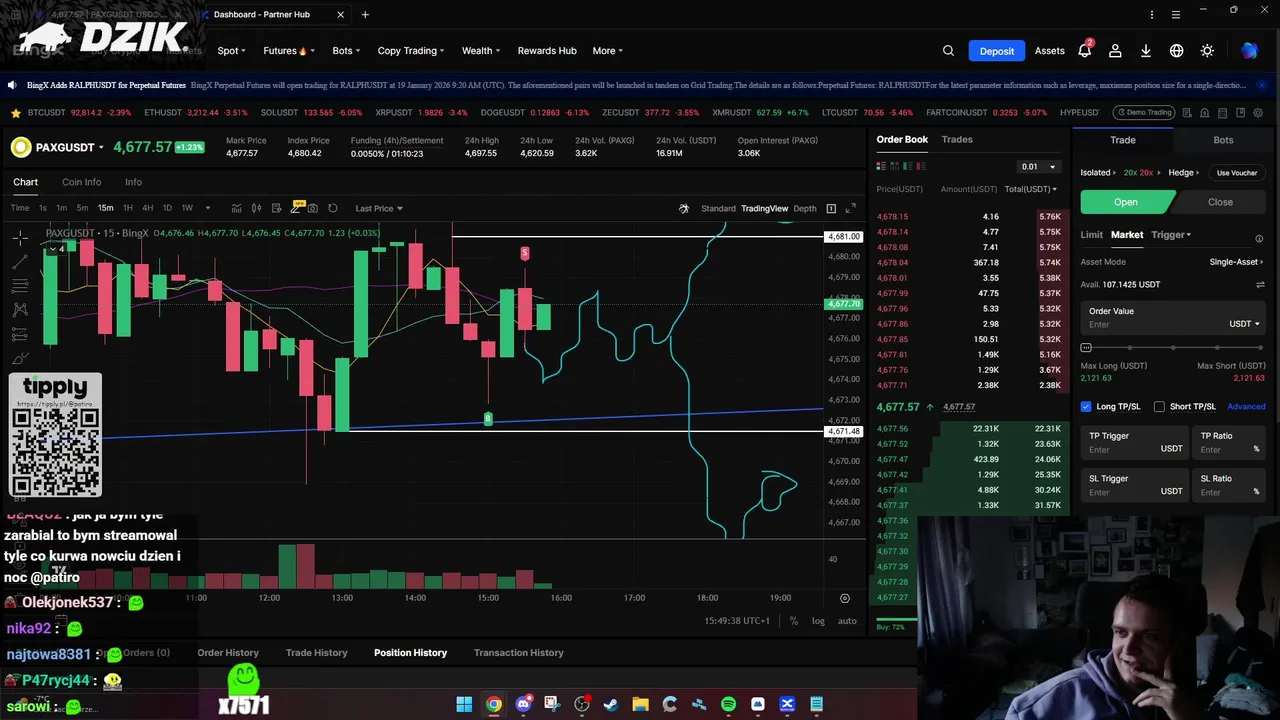Select the 1H timeframe
This screenshot has height=720, width=1280.
click(127, 208)
